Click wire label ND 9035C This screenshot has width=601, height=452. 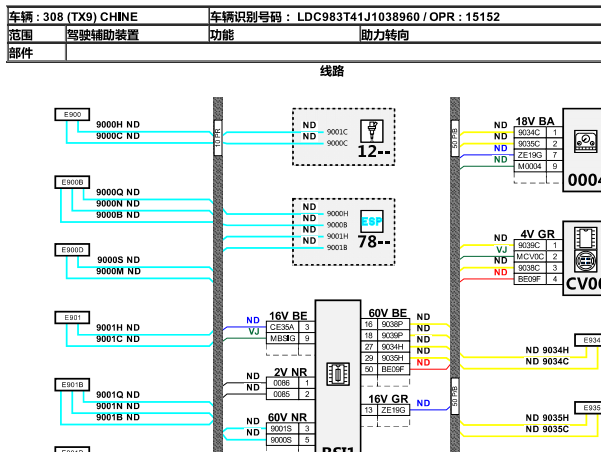(547, 429)
